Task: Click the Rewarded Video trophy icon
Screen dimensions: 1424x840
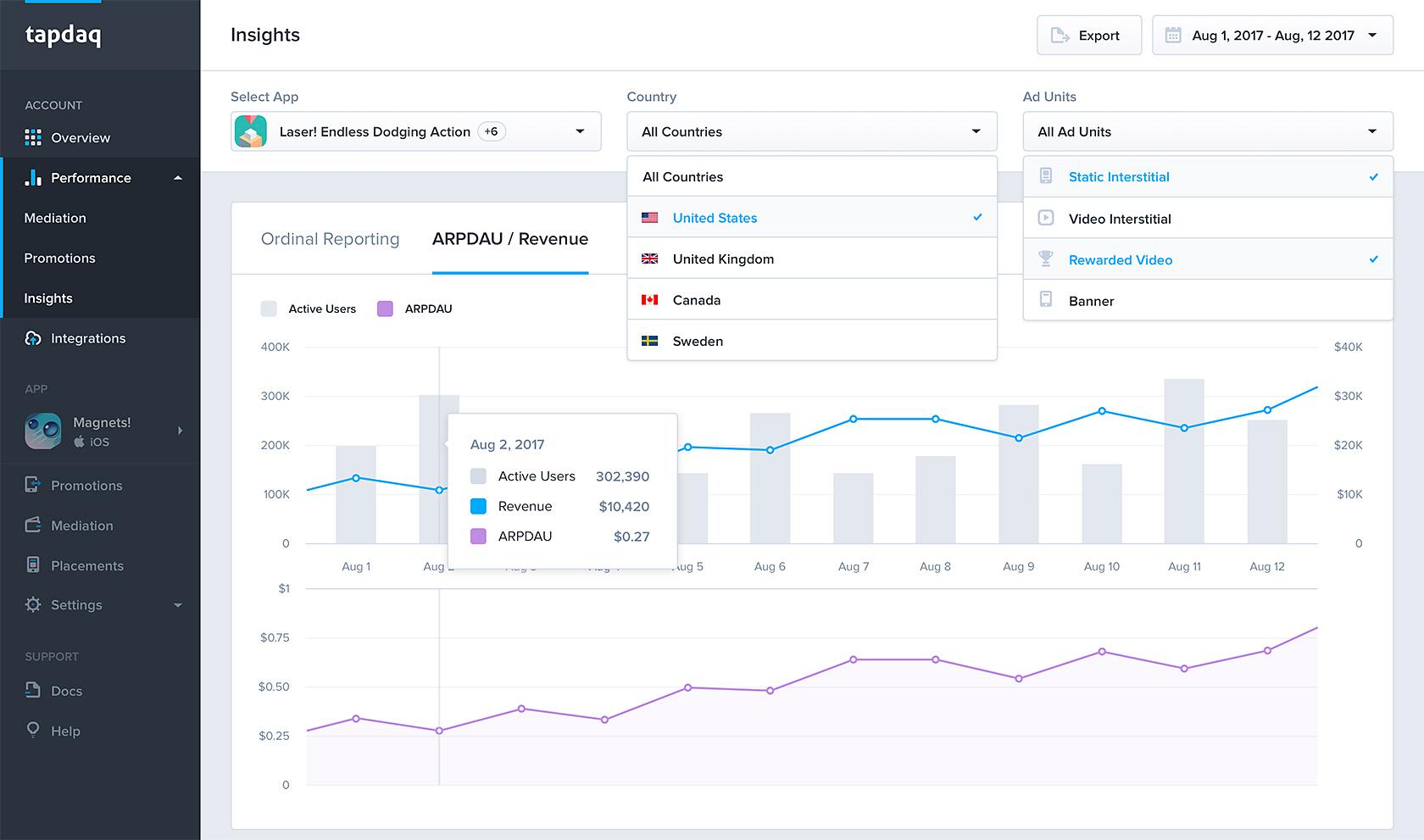Action: 1046,259
